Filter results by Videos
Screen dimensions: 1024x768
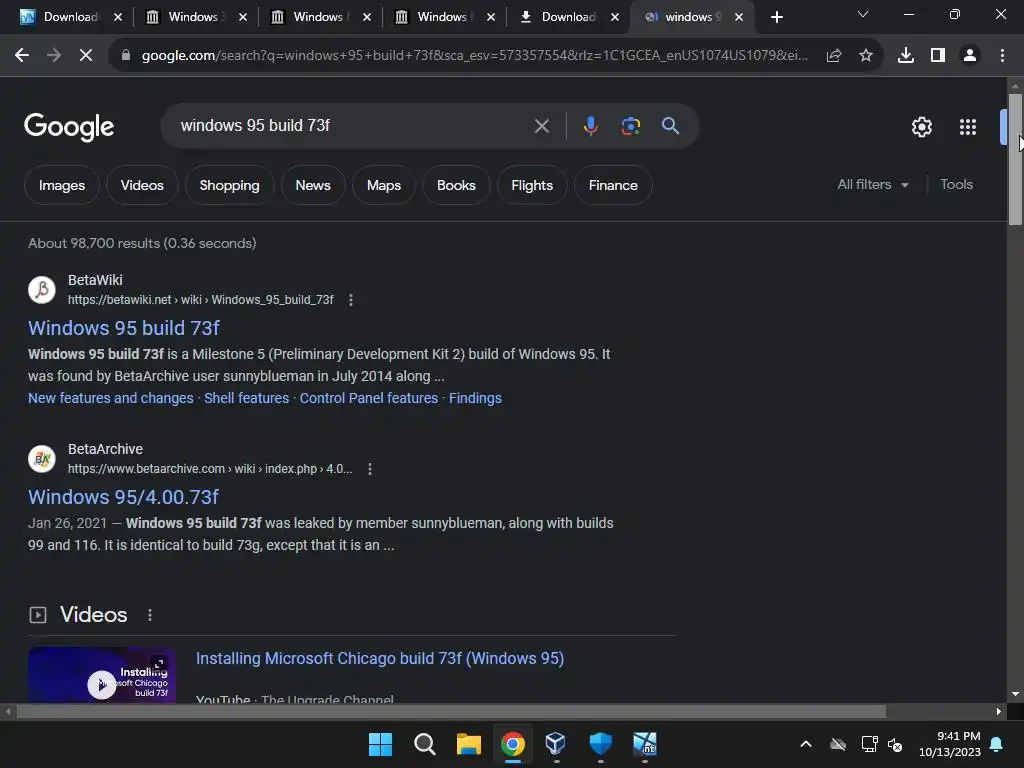tap(142, 185)
